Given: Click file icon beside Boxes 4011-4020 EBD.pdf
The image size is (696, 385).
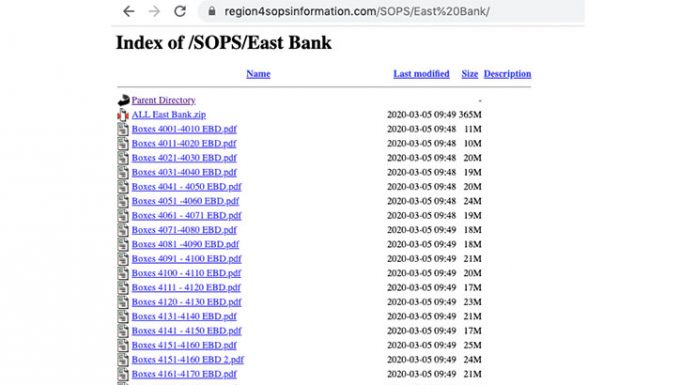Looking at the screenshot, I should pyautogui.click(x=123, y=143).
